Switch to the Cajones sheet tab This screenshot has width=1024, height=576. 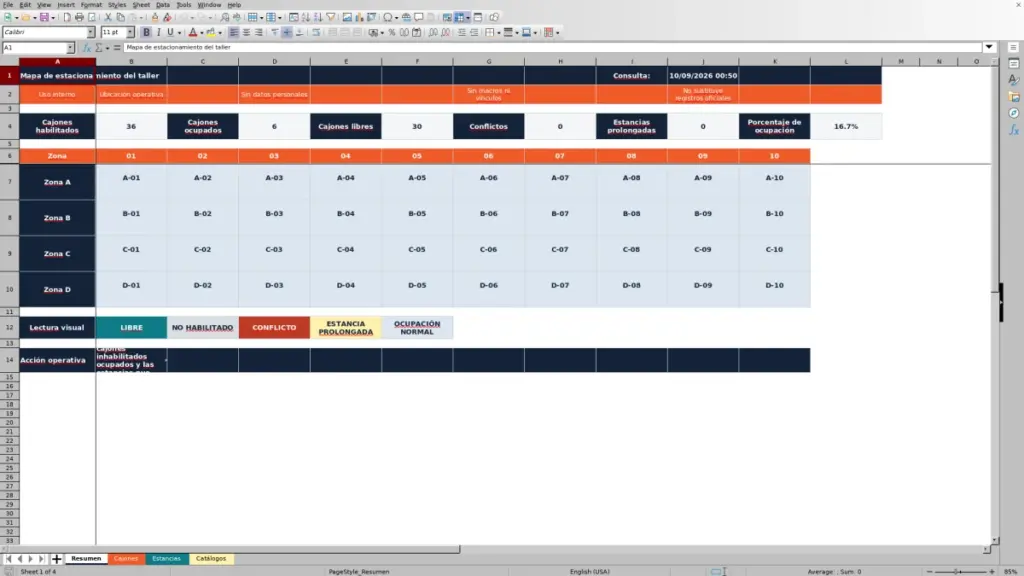pyautogui.click(x=126, y=558)
